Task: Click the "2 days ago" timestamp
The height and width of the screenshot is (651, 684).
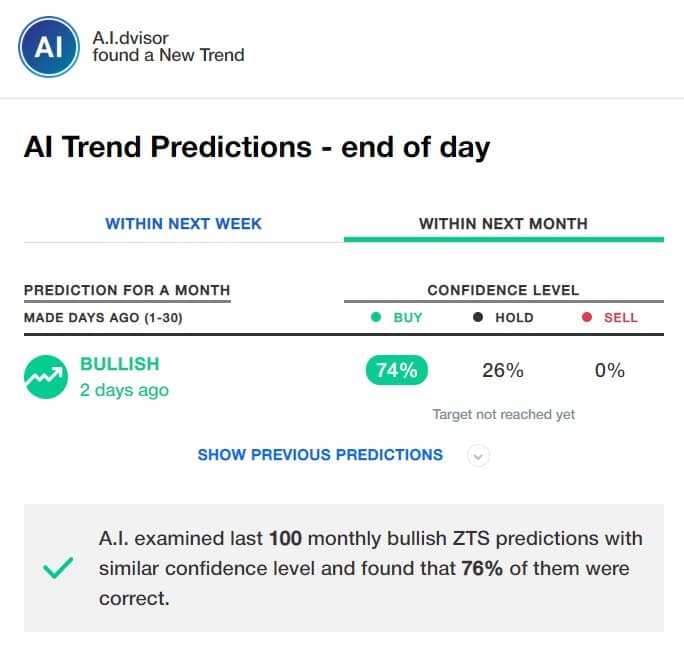Action: tap(124, 390)
